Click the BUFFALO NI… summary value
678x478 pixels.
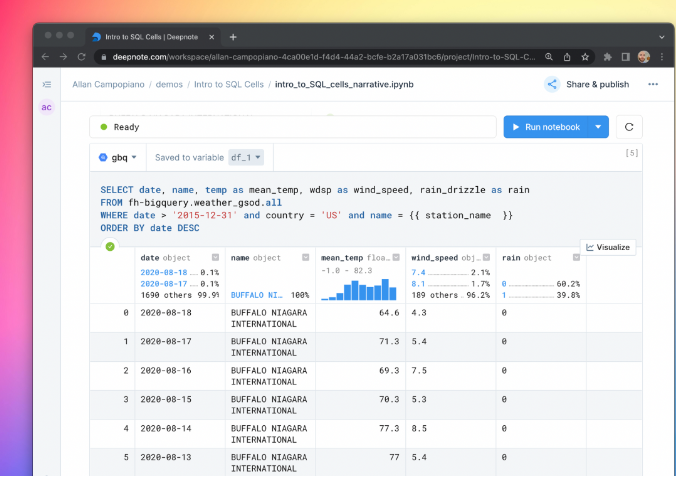click(256, 295)
